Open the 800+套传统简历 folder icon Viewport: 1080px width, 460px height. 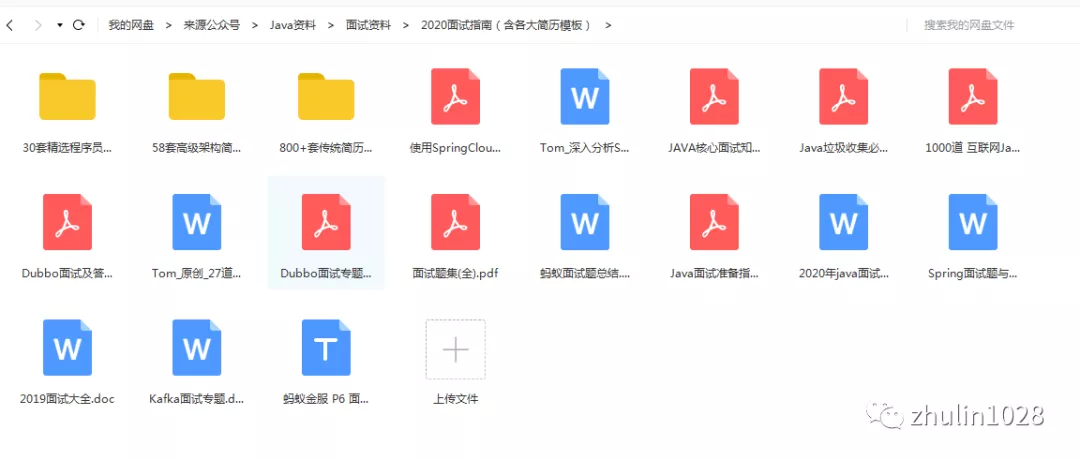click(x=326, y=96)
